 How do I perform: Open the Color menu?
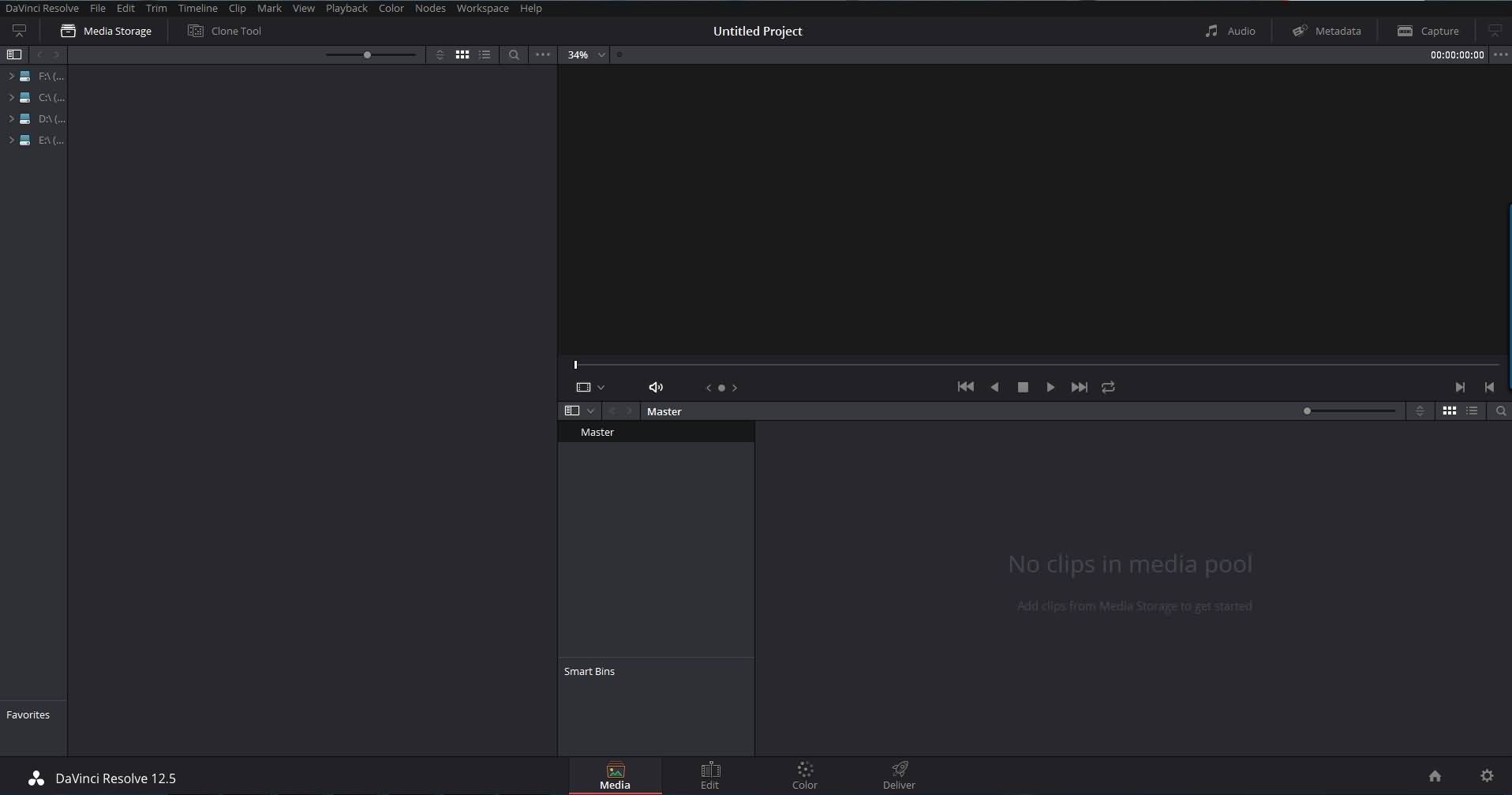click(x=391, y=8)
